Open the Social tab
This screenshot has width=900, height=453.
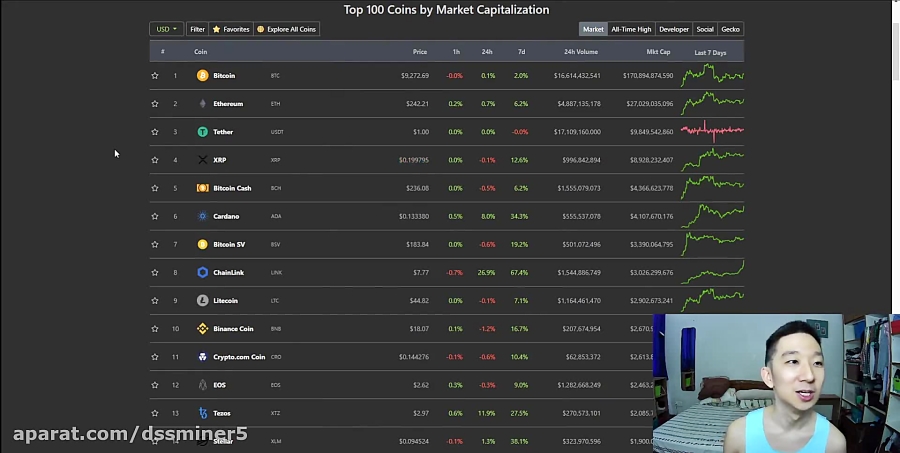pos(705,29)
